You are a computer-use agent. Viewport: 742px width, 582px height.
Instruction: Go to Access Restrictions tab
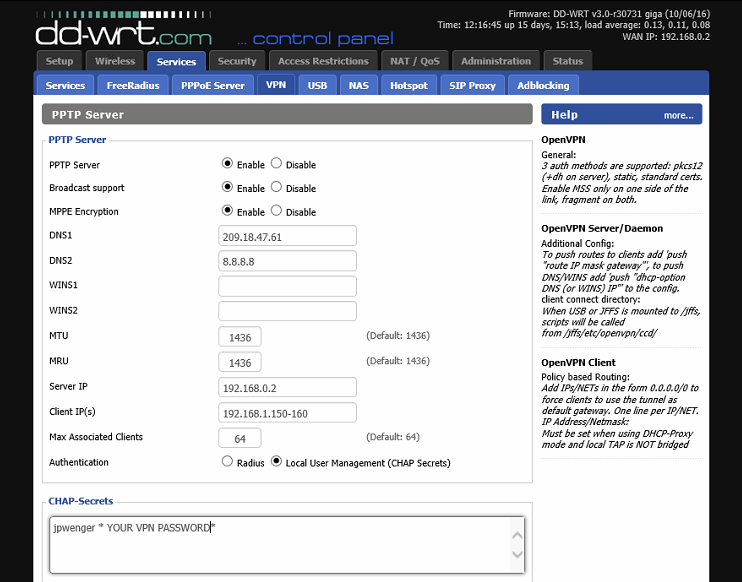(323, 61)
